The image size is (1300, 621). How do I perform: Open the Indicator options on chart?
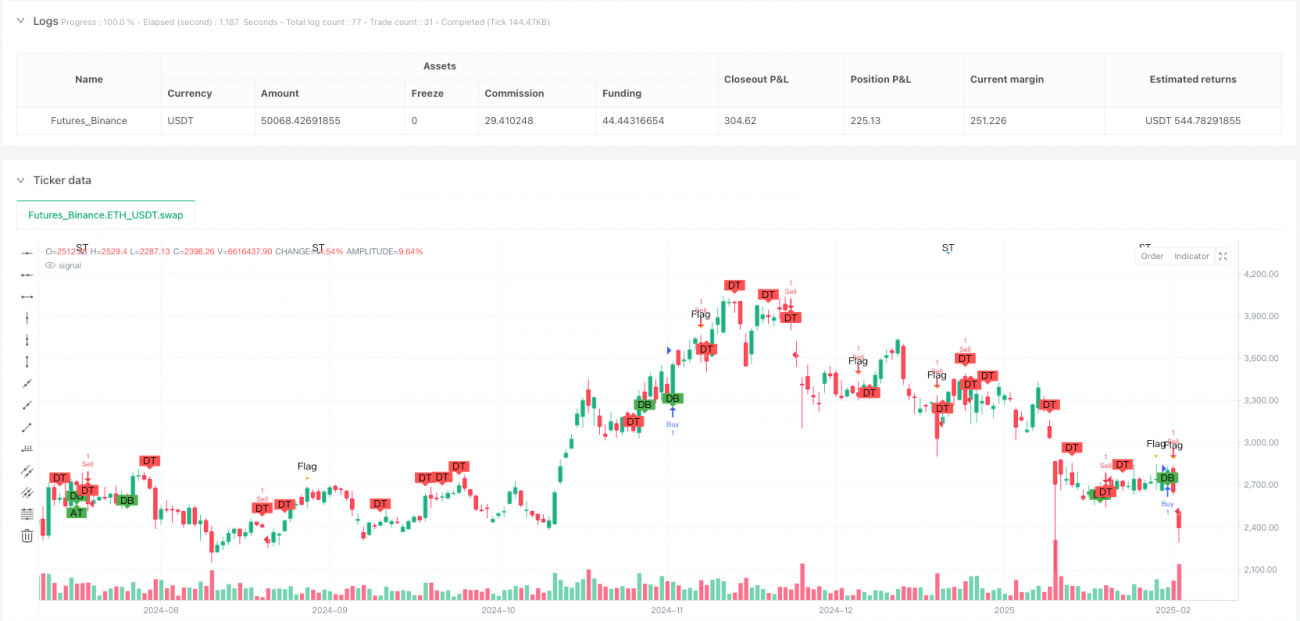click(x=1191, y=256)
